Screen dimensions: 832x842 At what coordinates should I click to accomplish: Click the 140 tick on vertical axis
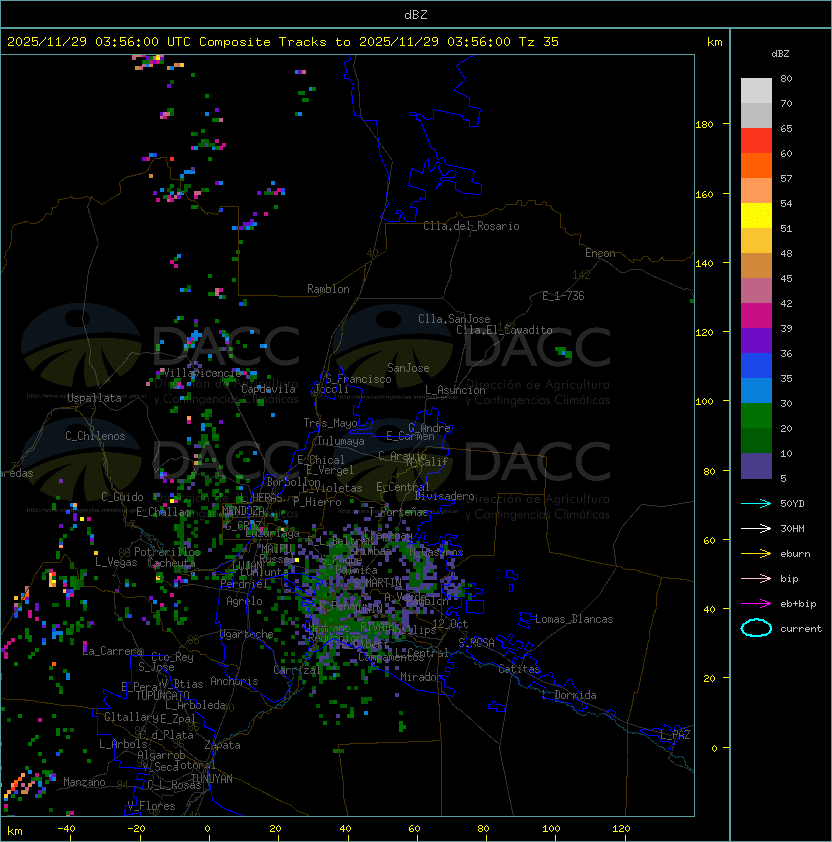pyautogui.click(x=704, y=263)
